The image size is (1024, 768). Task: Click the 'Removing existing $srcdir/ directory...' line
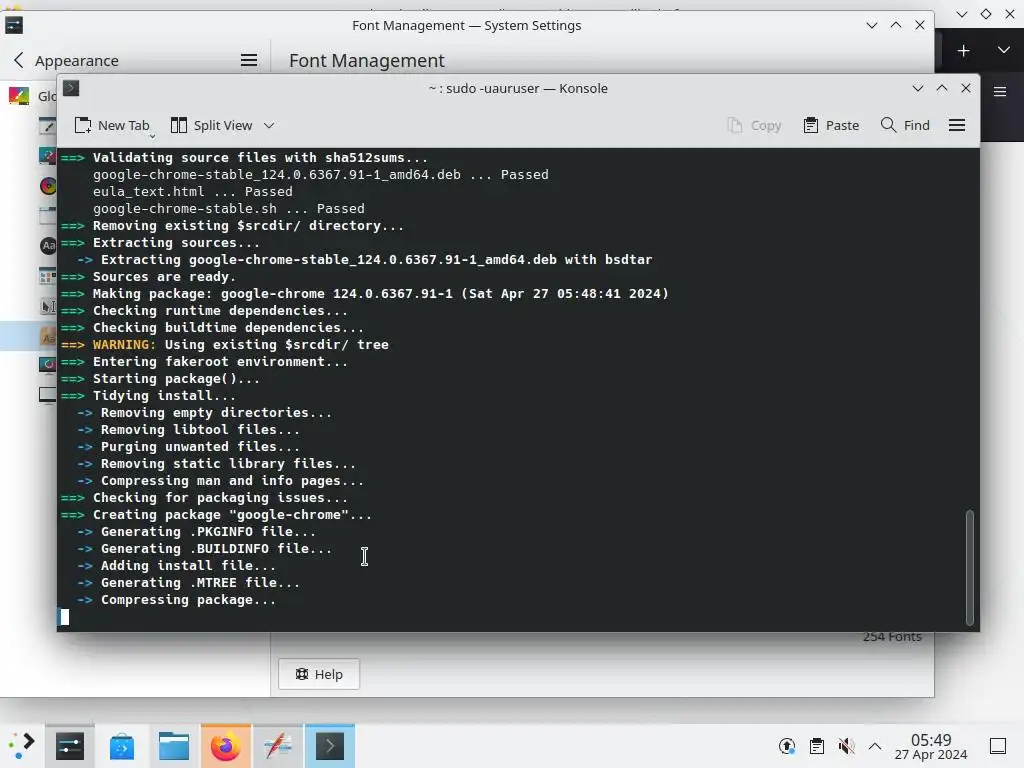(248, 225)
